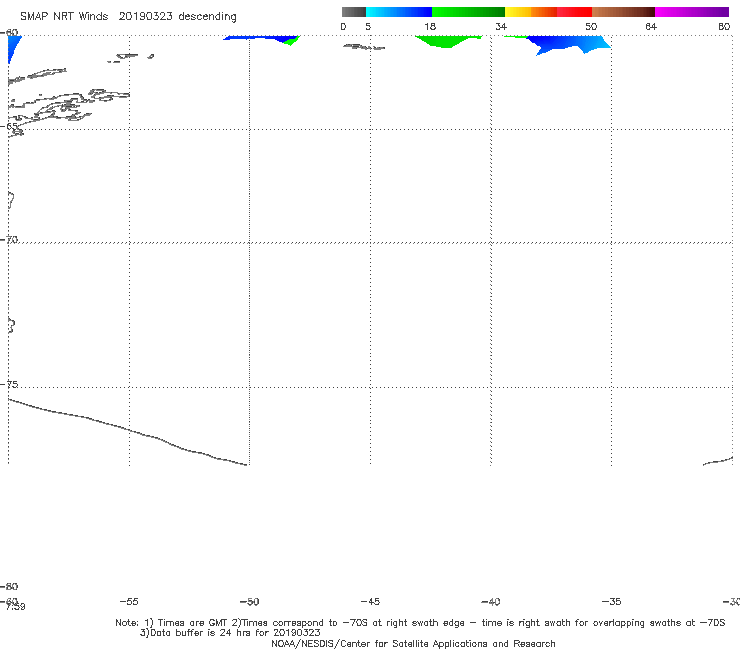Image resolution: width=740 pixels, height=650 pixels.
Task: Click the color bar label "50"
Action: [x=591, y=26]
